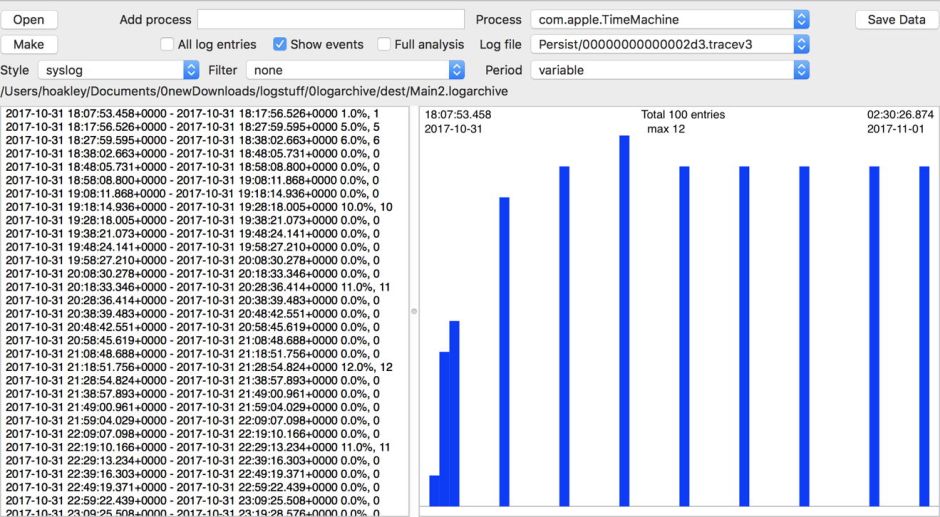Screen dimensions: 940x517
Task: Select the log row starting 18:07:53.458
Action: 198,114
